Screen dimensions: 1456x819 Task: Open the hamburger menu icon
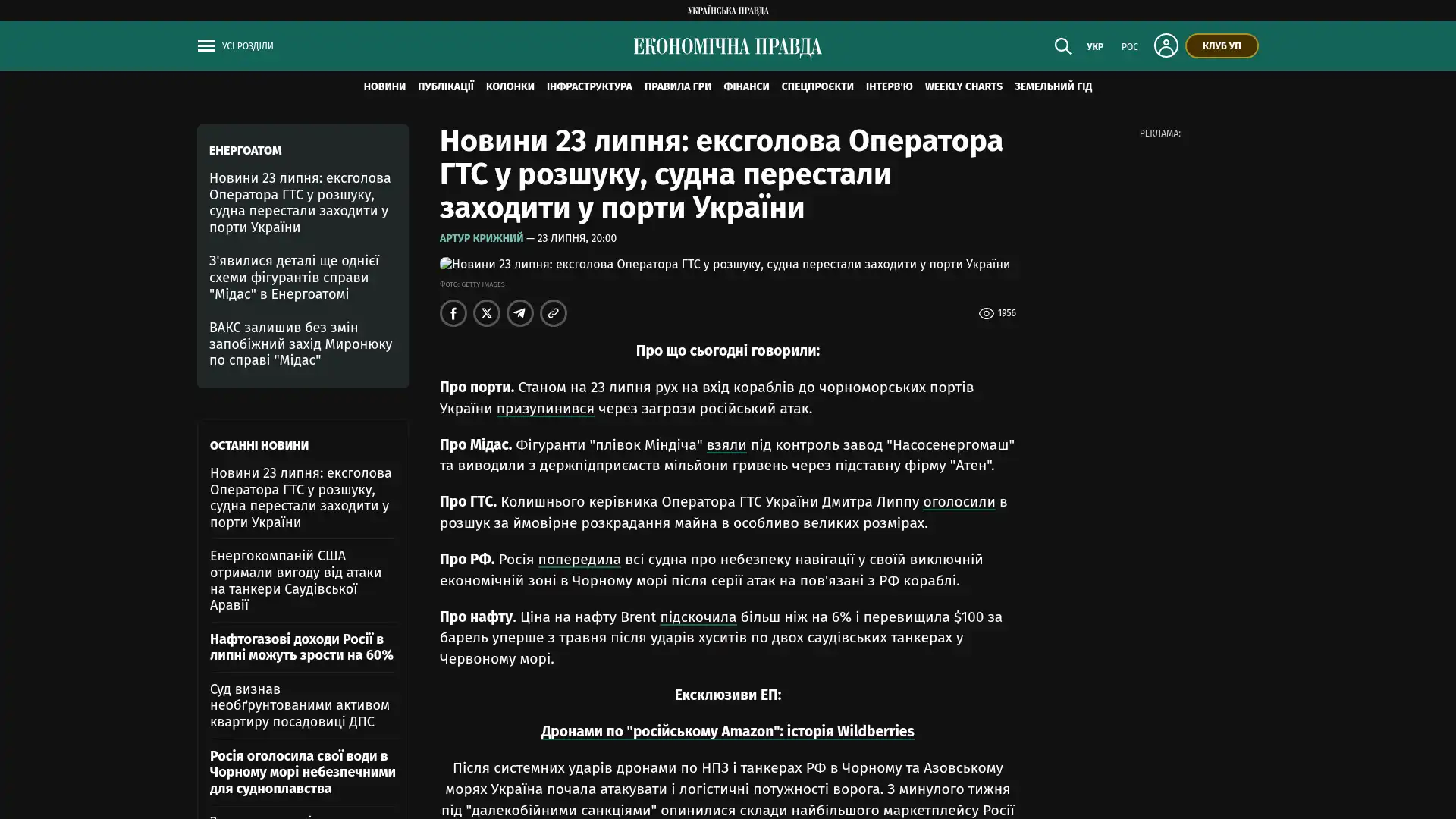click(x=206, y=46)
